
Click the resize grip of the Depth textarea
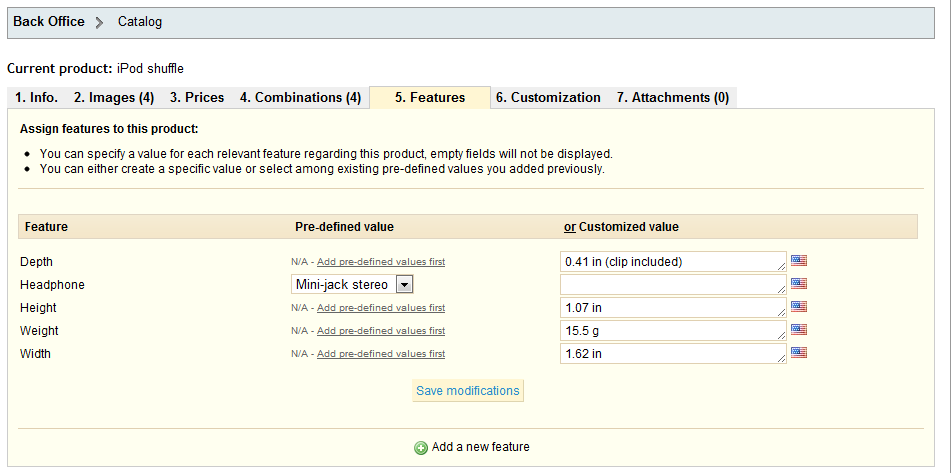point(781,267)
